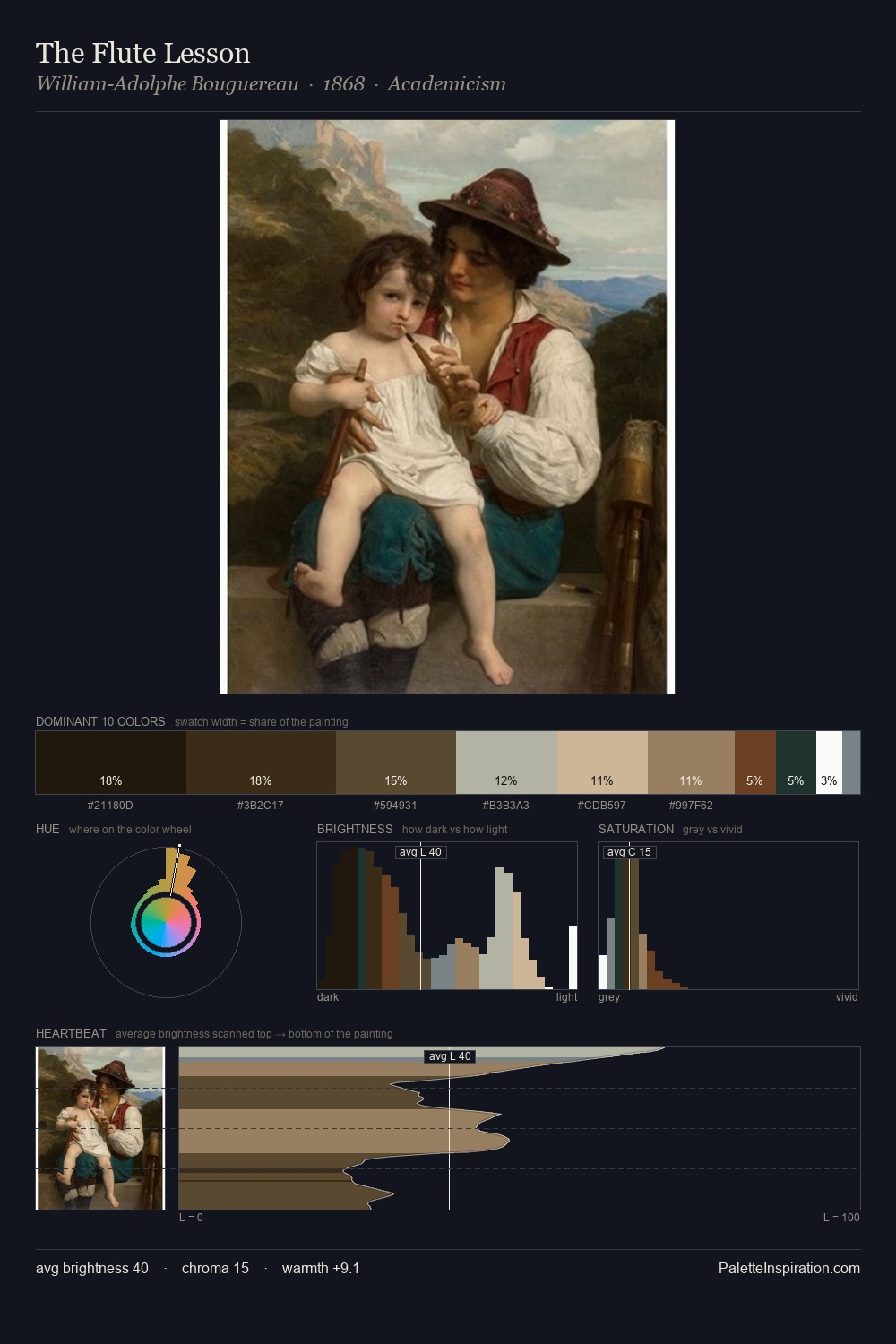Click the 'vivid' saturation axis label

847,996
